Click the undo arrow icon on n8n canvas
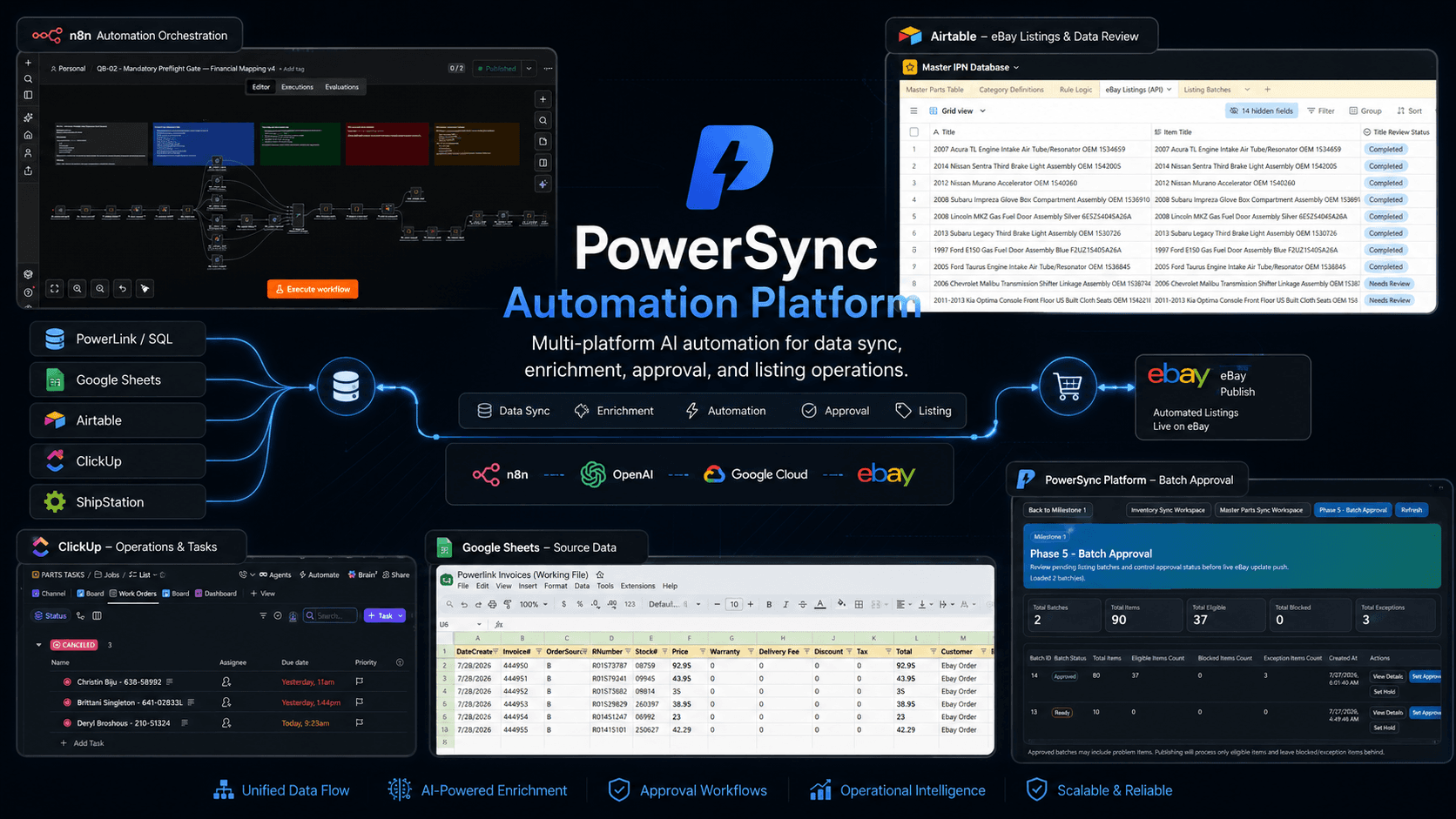The image size is (1456, 819). point(123,288)
